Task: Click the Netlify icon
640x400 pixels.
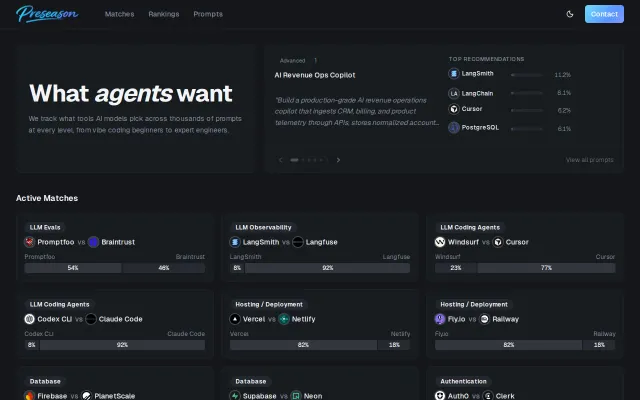Action: (x=284, y=319)
